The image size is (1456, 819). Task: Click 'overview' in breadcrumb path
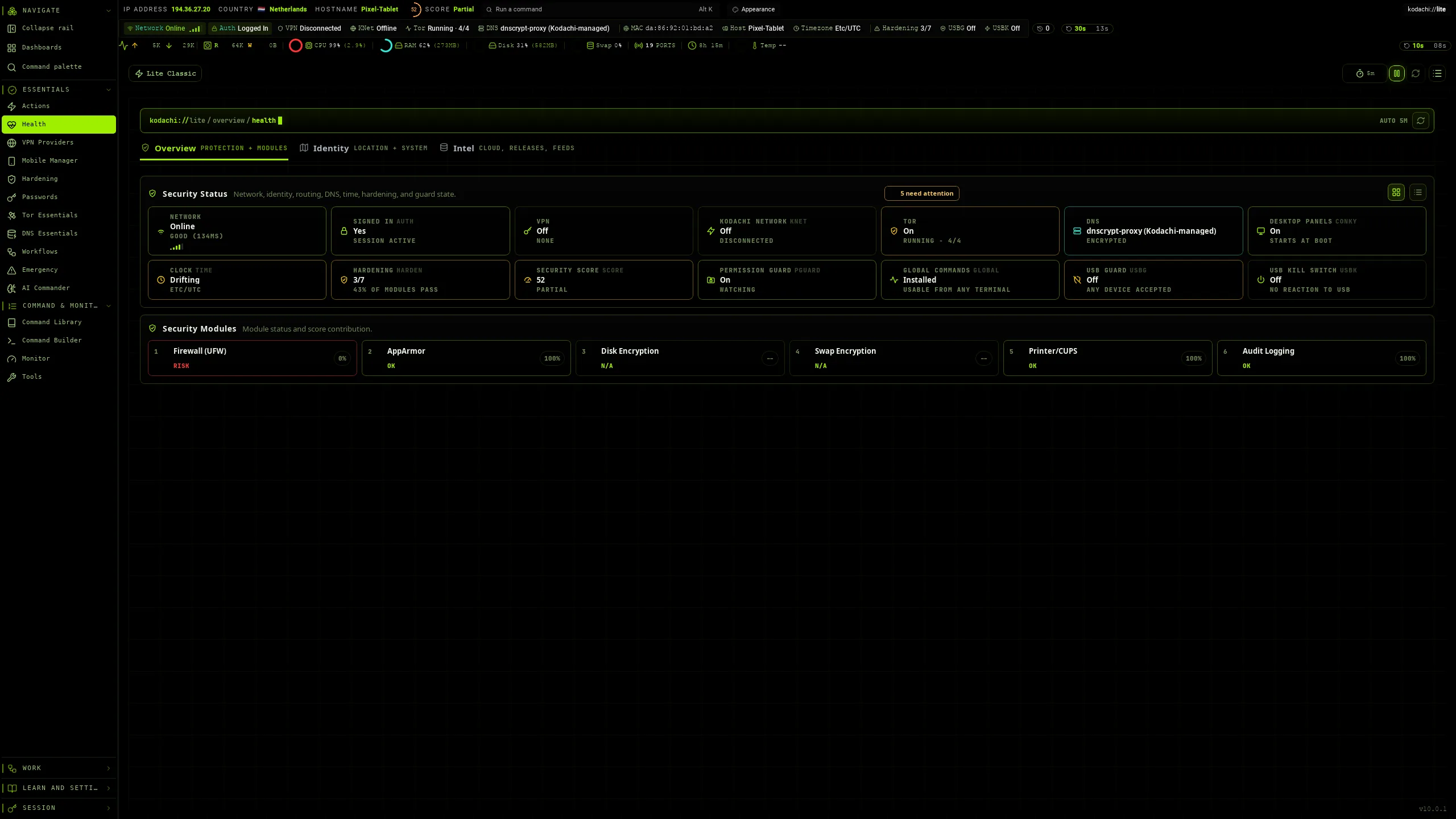point(229,121)
